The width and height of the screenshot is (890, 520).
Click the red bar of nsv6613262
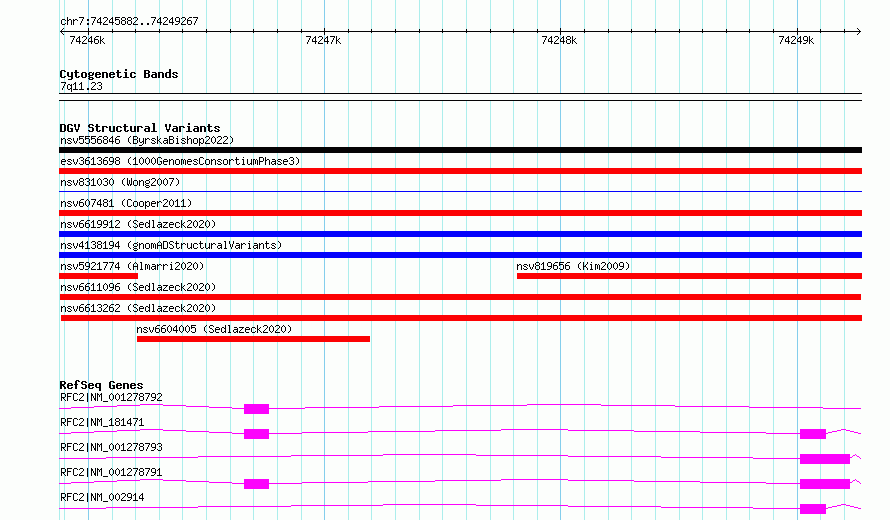coord(461,318)
